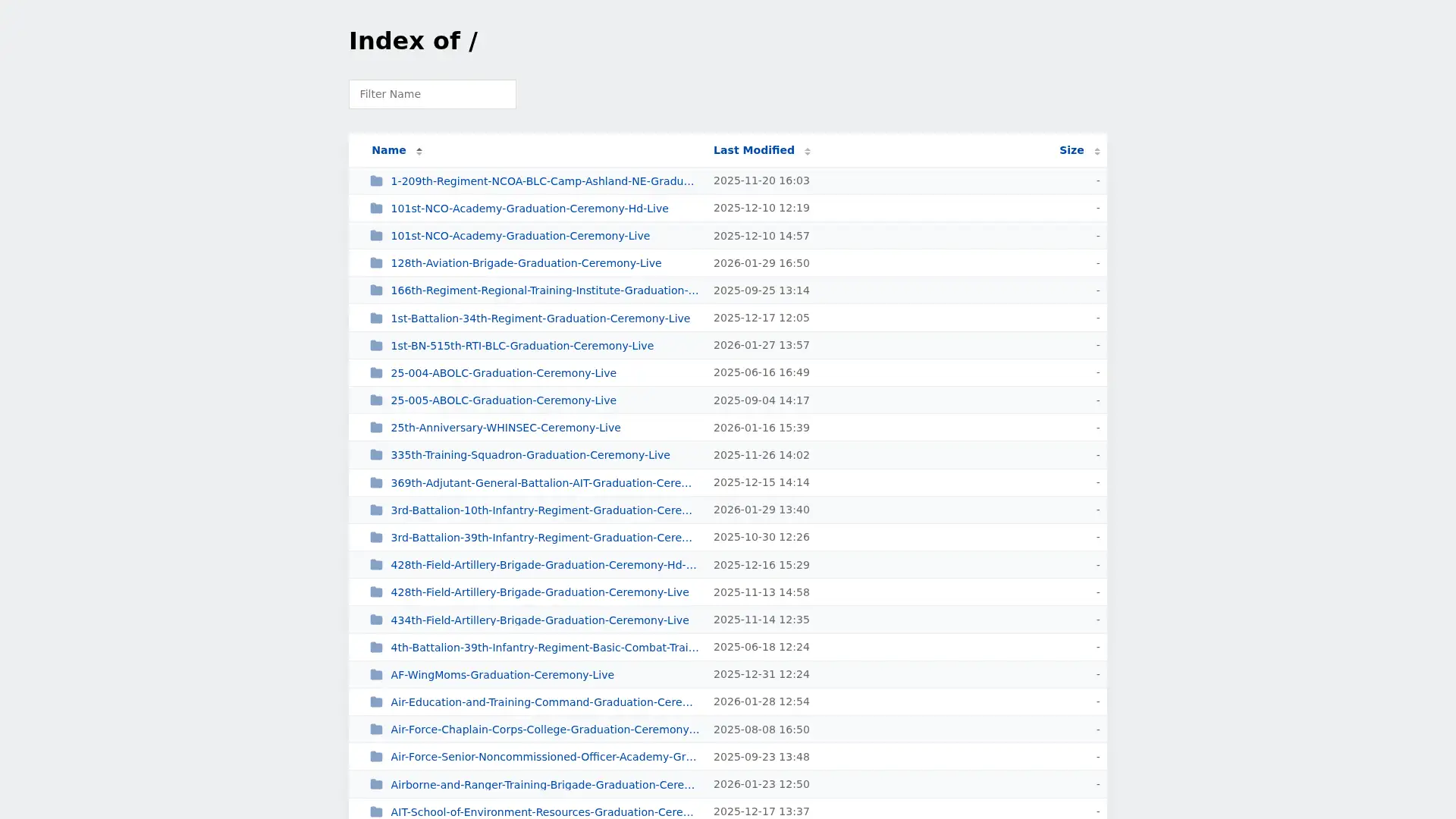Click the sort chevron beside Size header
Image resolution: width=1456 pixels, height=819 pixels.
[x=1097, y=151]
